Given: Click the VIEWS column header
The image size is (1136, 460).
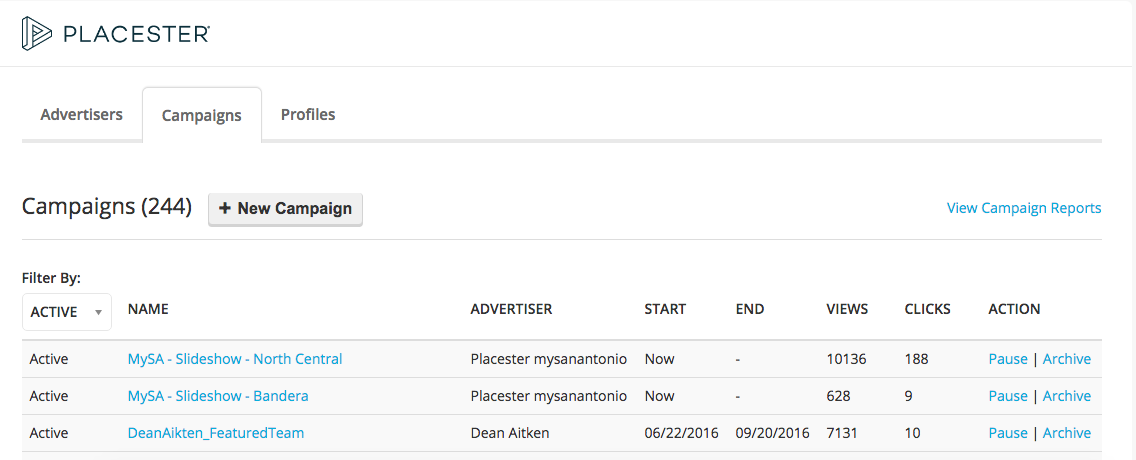Looking at the screenshot, I should coord(847,309).
